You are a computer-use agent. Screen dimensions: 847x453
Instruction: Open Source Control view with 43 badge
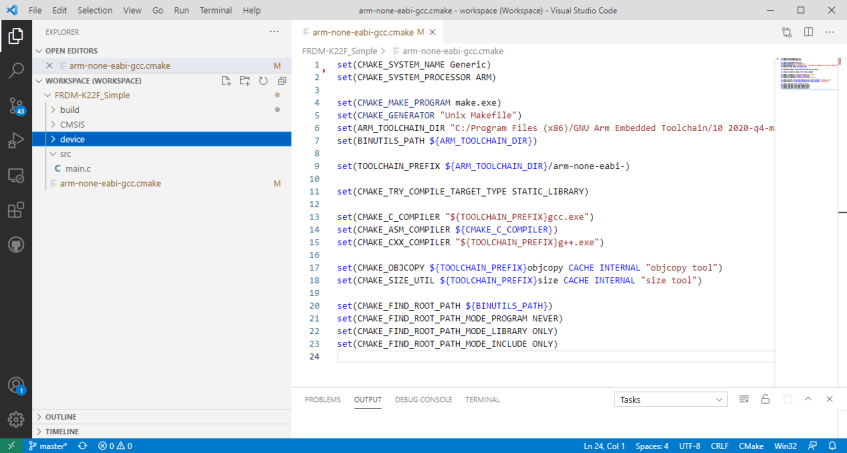pyautogui.click(x=16, y=106)
